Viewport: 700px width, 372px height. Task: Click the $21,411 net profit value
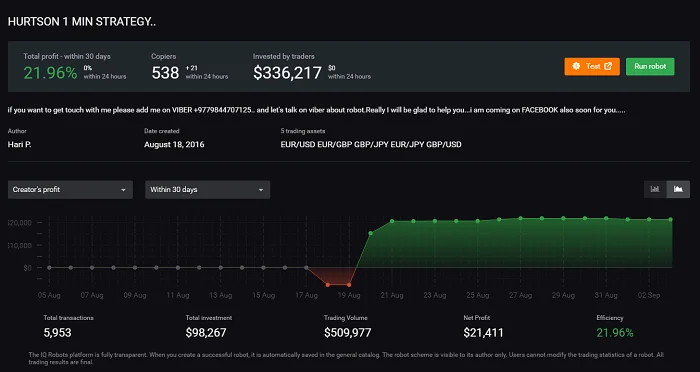tap(483, 333)
